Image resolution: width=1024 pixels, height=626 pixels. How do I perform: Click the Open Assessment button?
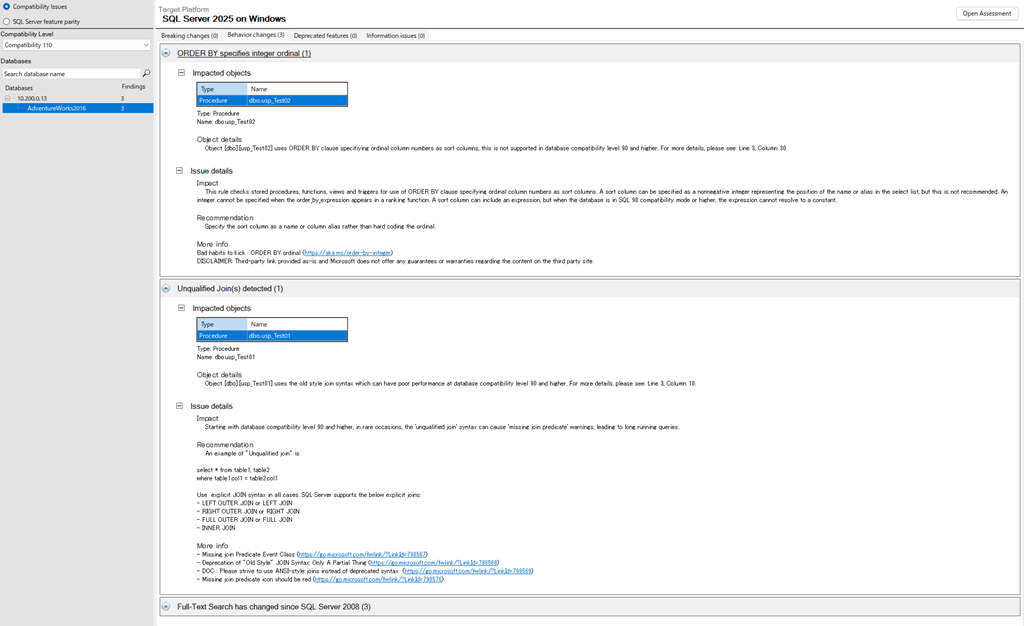[x=986, y=13]
